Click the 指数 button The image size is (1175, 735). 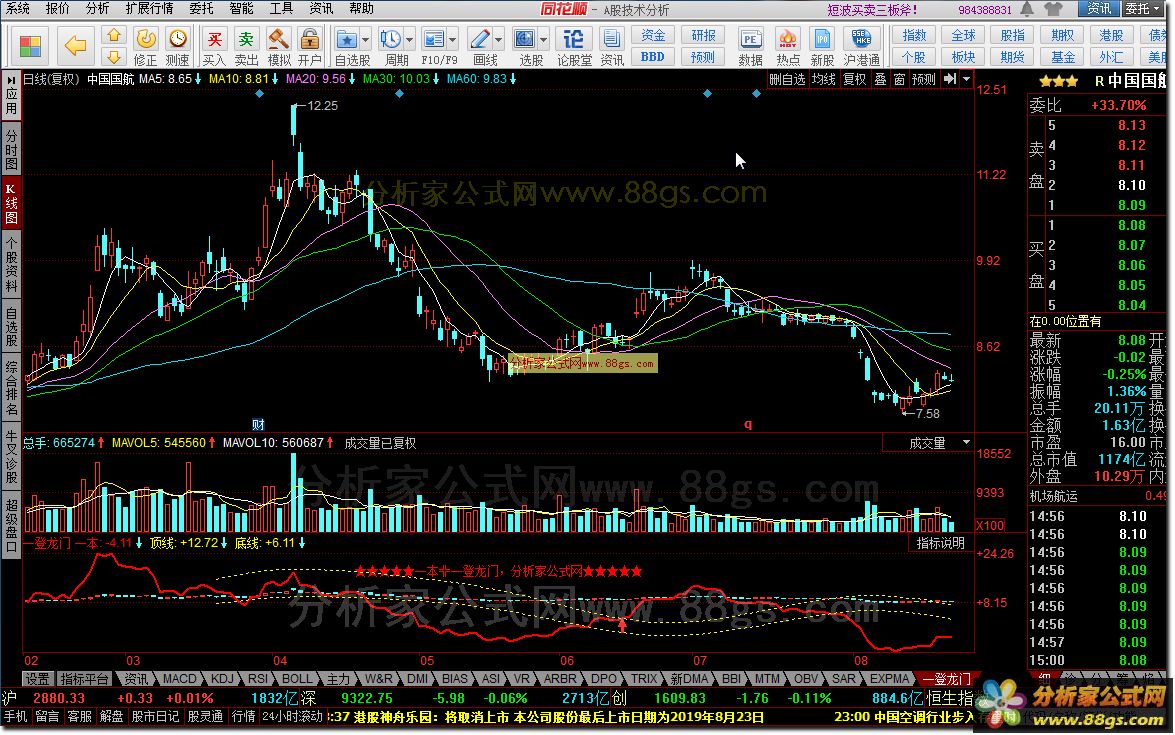(x=913, y=35)
